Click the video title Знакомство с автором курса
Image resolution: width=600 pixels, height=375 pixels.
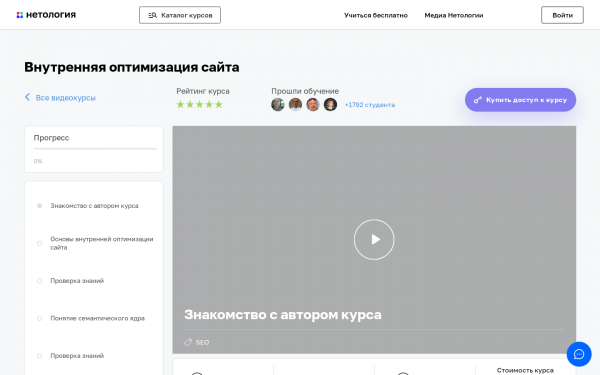click(x=283, y=315)
